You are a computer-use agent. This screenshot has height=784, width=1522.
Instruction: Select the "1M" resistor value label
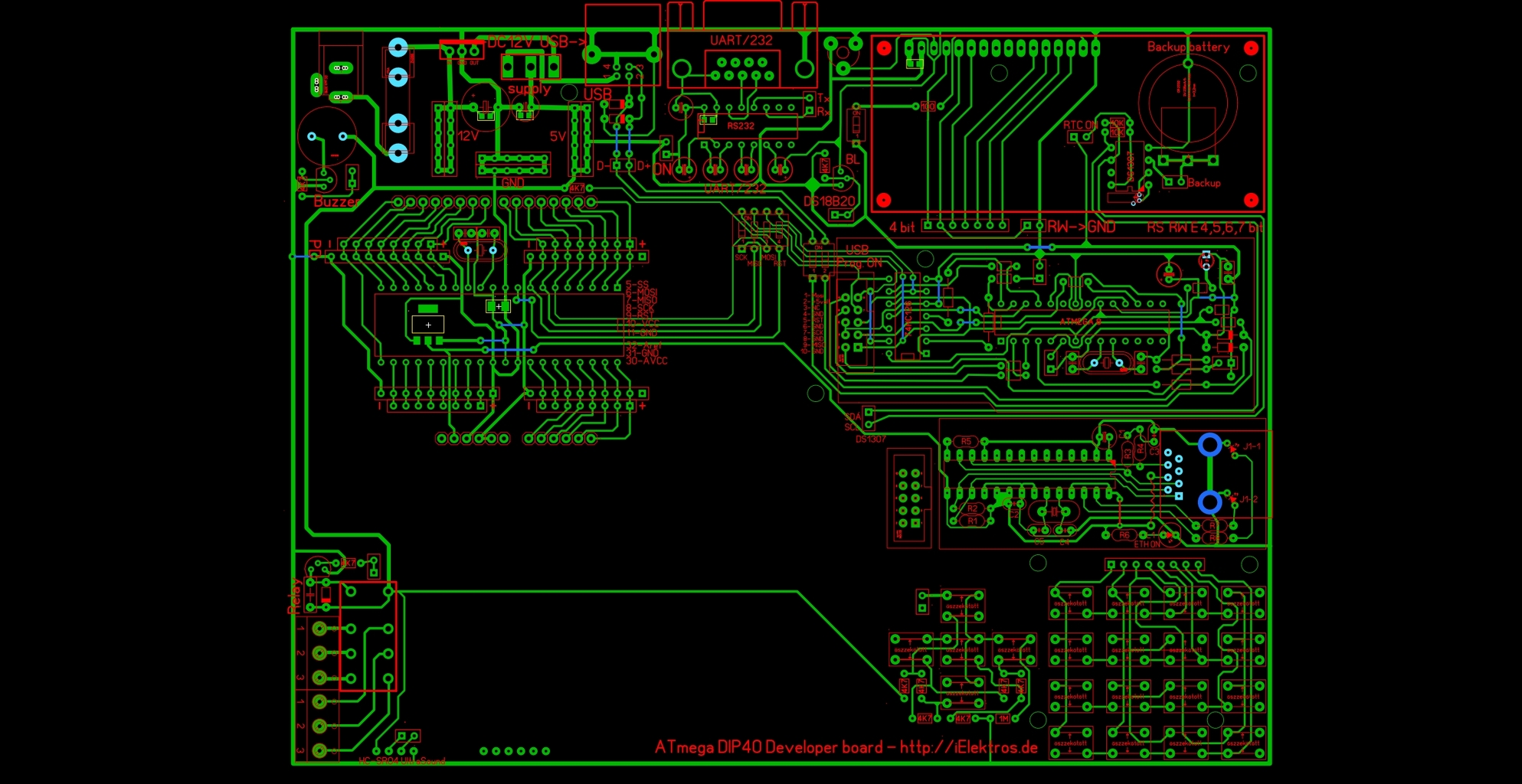point(1003,719)
